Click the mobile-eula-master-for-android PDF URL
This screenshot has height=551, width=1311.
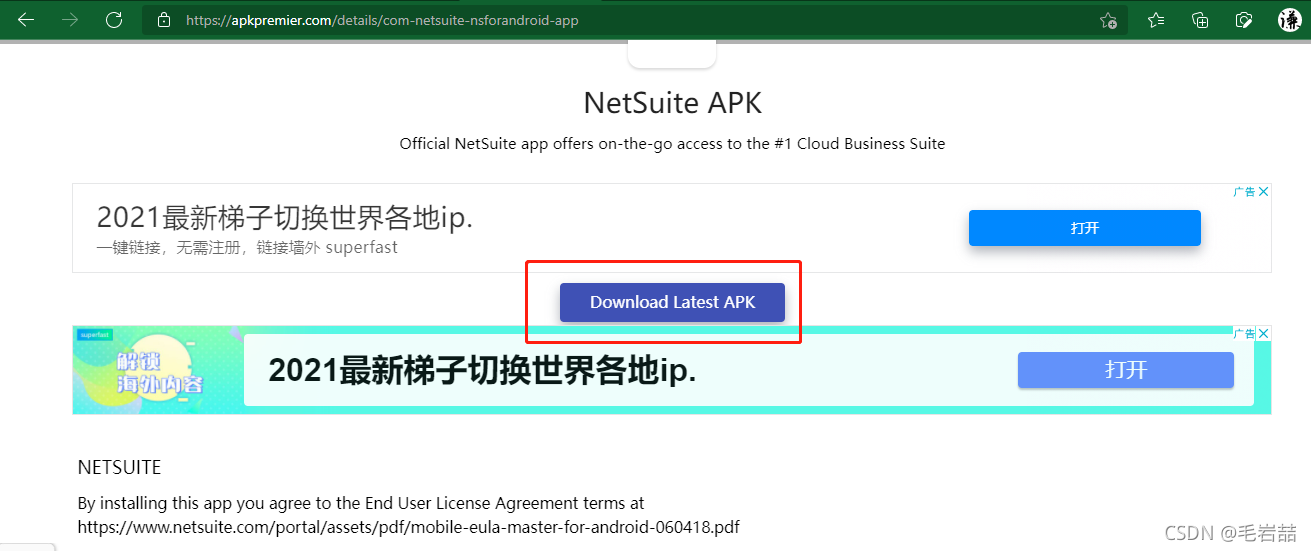tap(409, 526)
